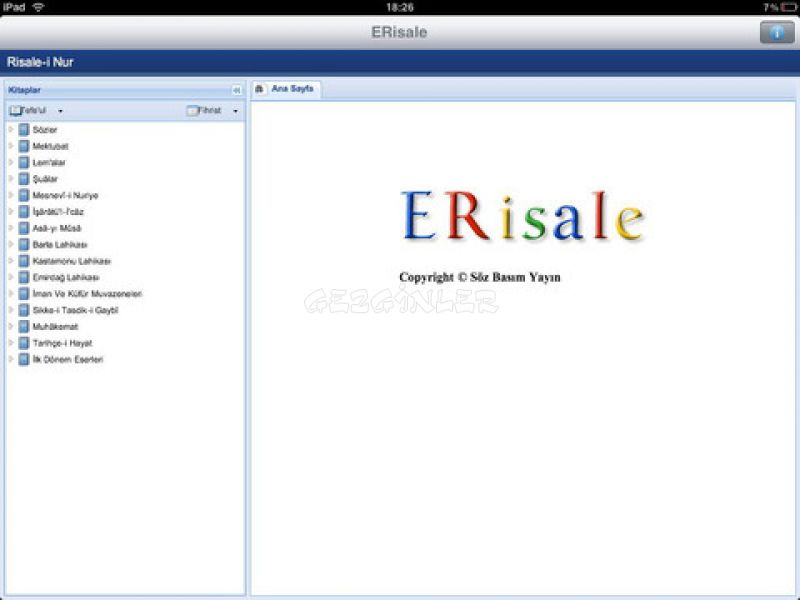The height and width of the screenshot is (600, 800).
Task: Click the book icon next to İşârâtü'l-İ'caz
Action: click(x=23, y=211)
